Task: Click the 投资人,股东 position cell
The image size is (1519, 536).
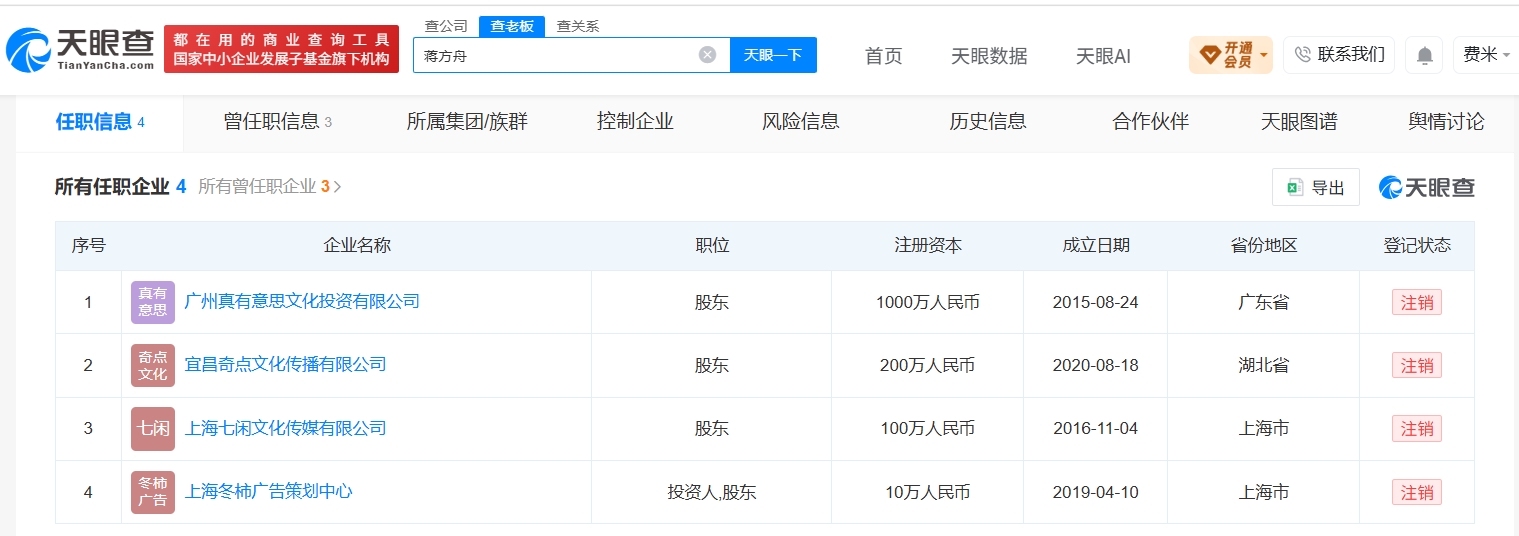Action: [x=712, y=492]
